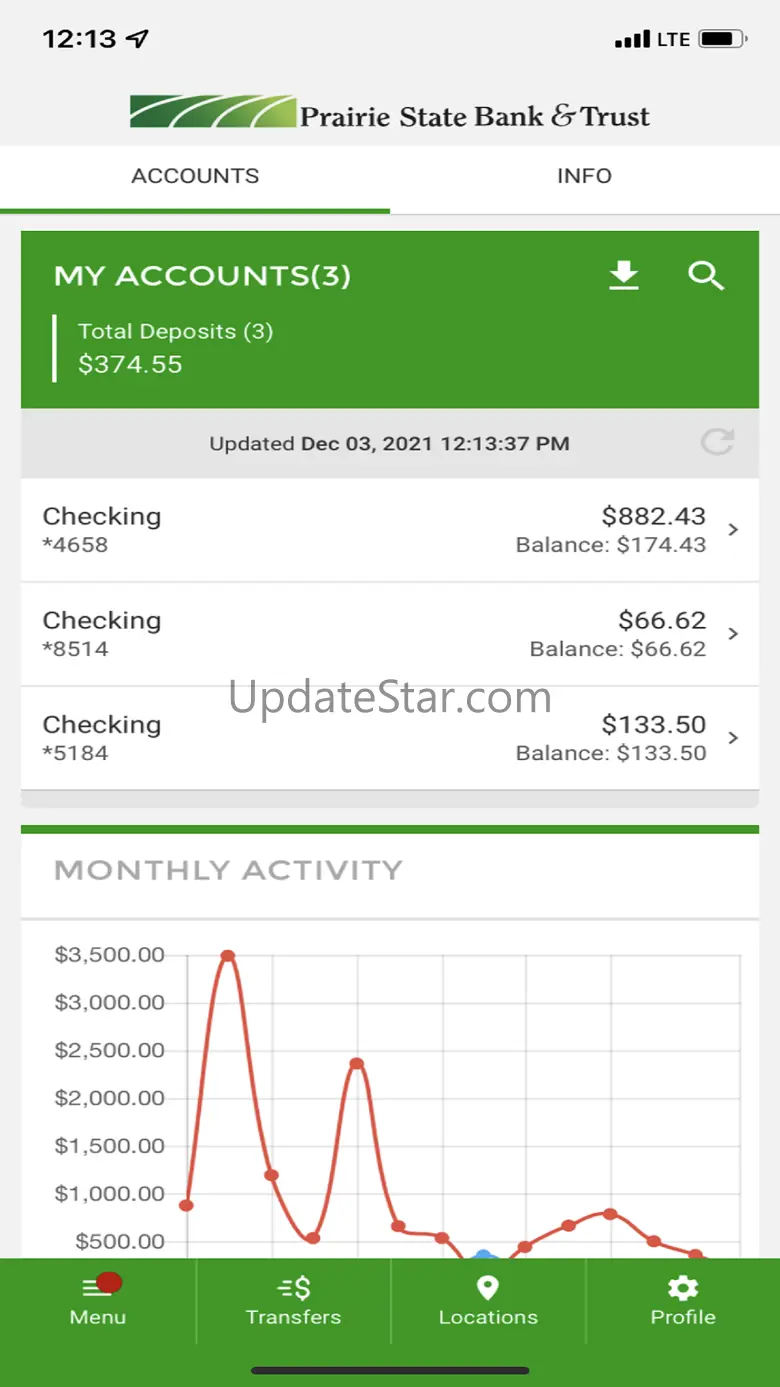Tap the Transfers dollar icon
Viewport: 780px width, 1387px height.
[293, 1288]
